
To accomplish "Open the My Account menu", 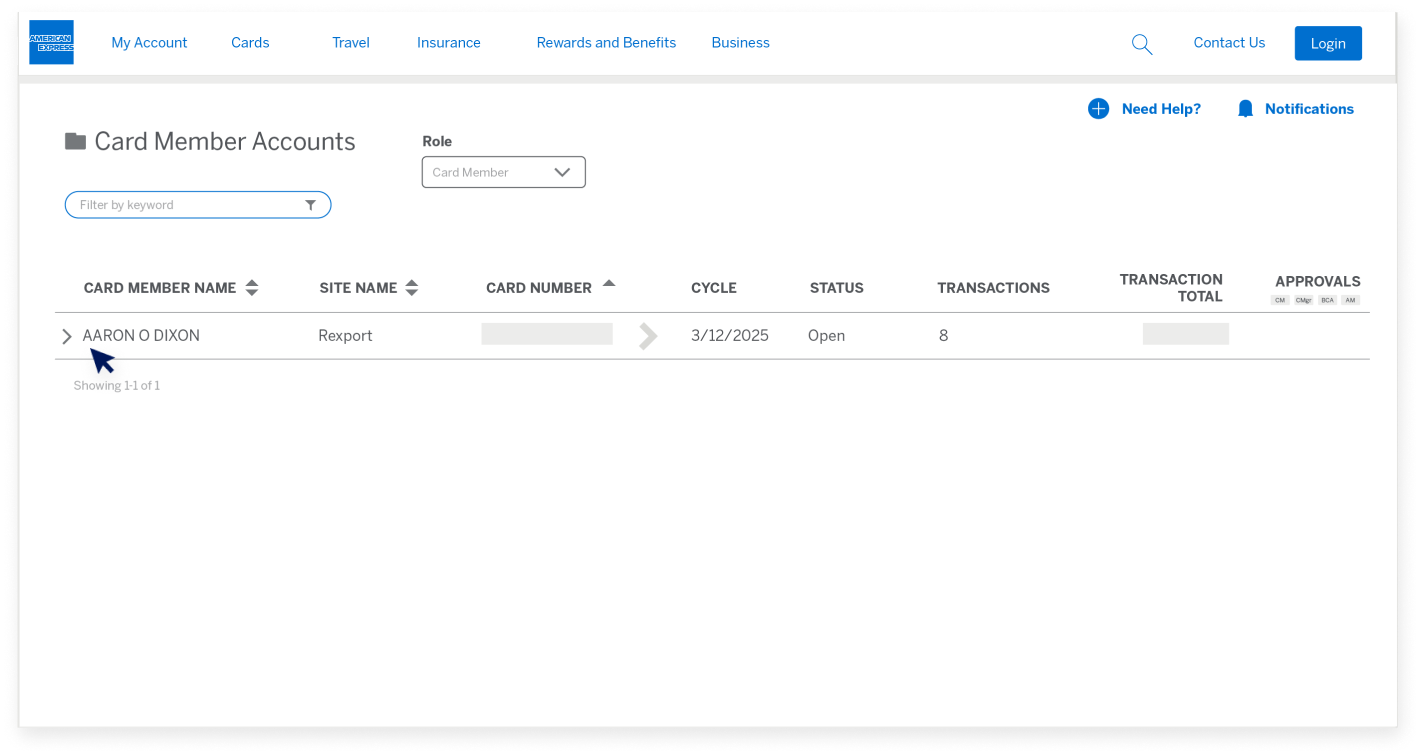I will point(149,43).
